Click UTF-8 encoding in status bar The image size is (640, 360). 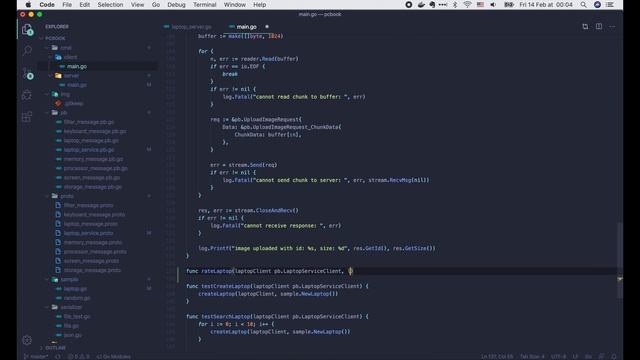[x=558, y=356]
